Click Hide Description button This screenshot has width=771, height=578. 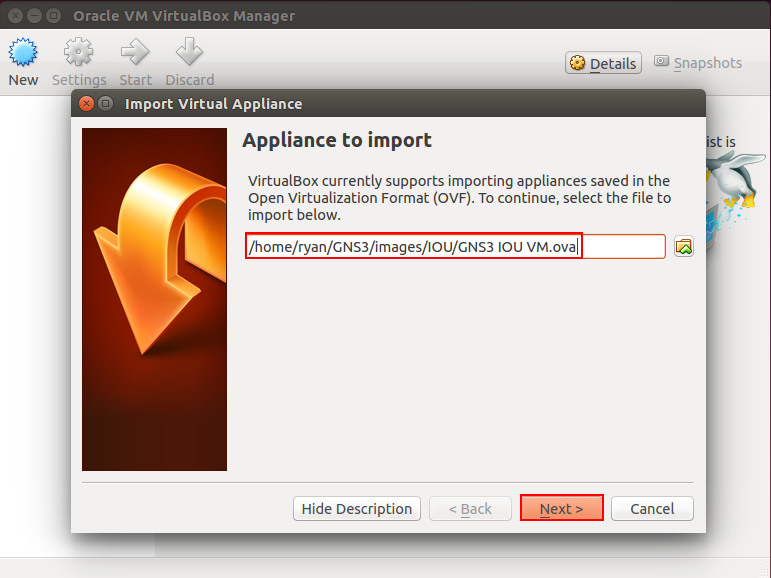[x=356, y=508]
